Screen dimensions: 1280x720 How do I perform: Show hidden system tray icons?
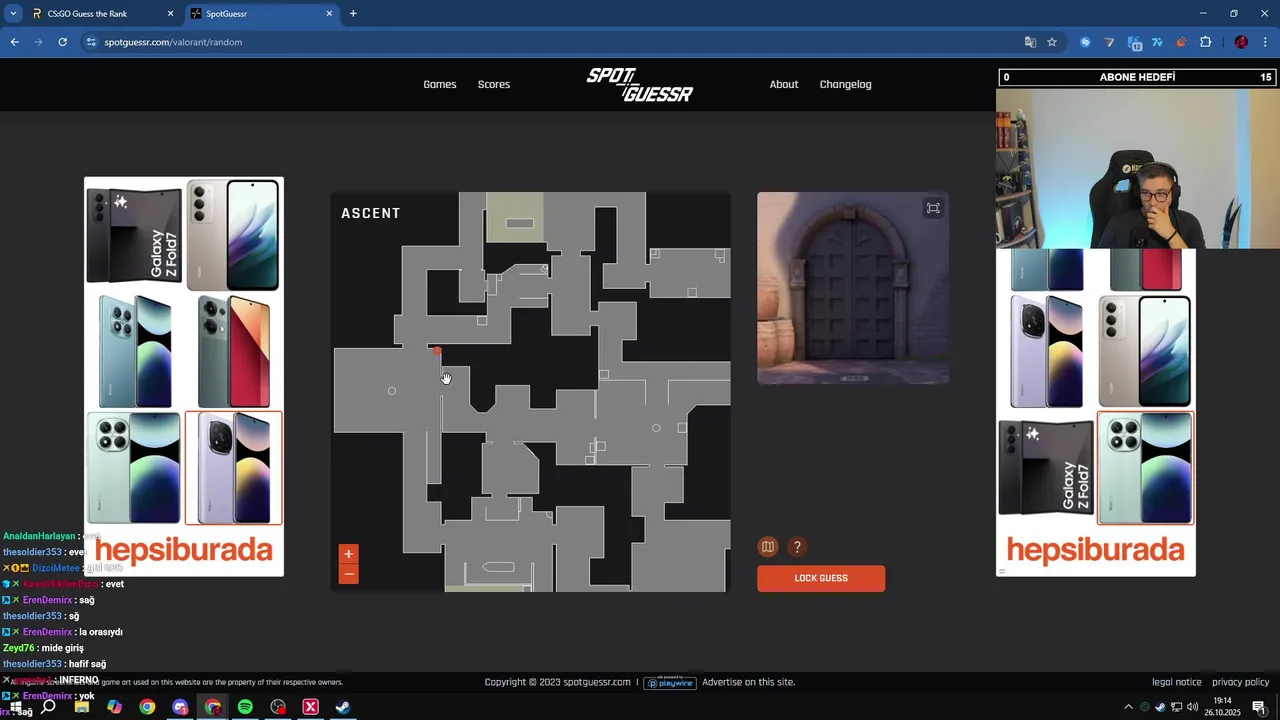click(x=1129, y=707)
